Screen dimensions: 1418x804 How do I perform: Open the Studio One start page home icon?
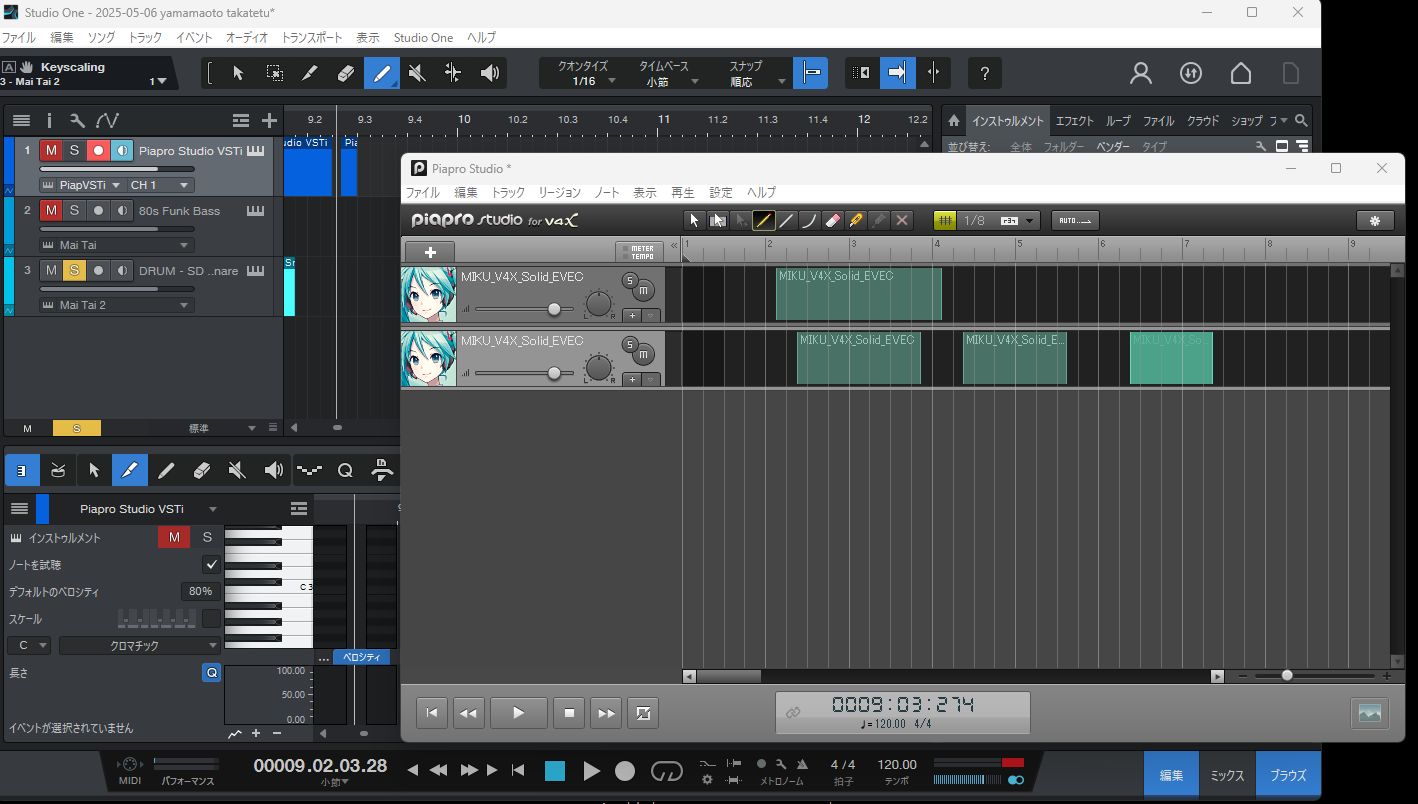pos(1241,73)
